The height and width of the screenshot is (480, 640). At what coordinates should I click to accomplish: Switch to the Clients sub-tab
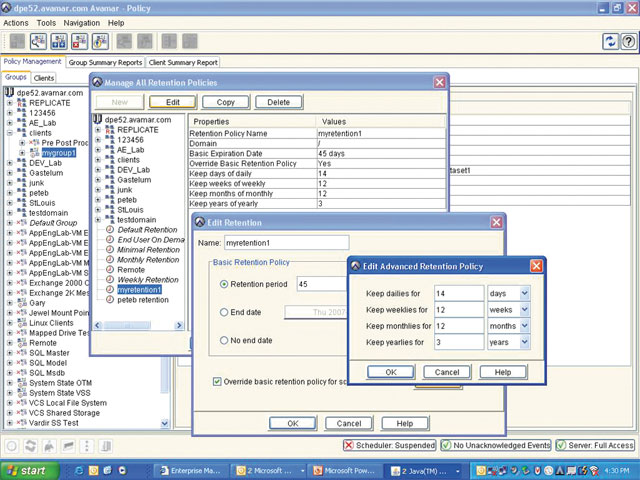(x=44, y=78)
